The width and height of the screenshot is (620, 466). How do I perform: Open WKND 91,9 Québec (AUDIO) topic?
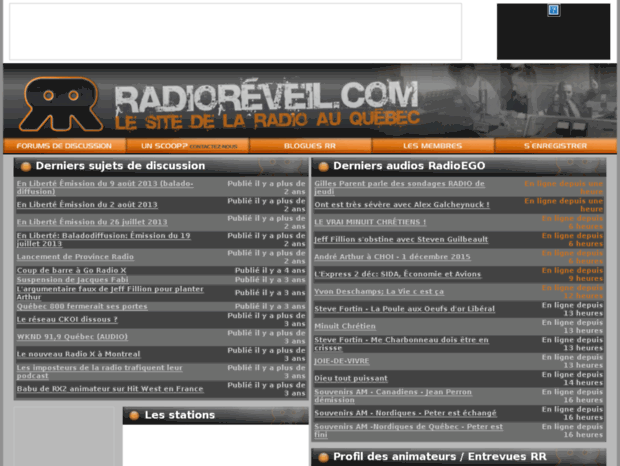(x=72, y=337)
